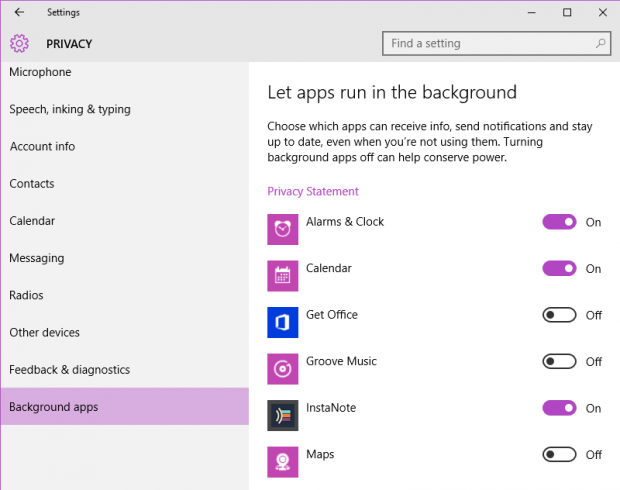
Task: Click the search magnifier icon
Action: coord(600,44)
